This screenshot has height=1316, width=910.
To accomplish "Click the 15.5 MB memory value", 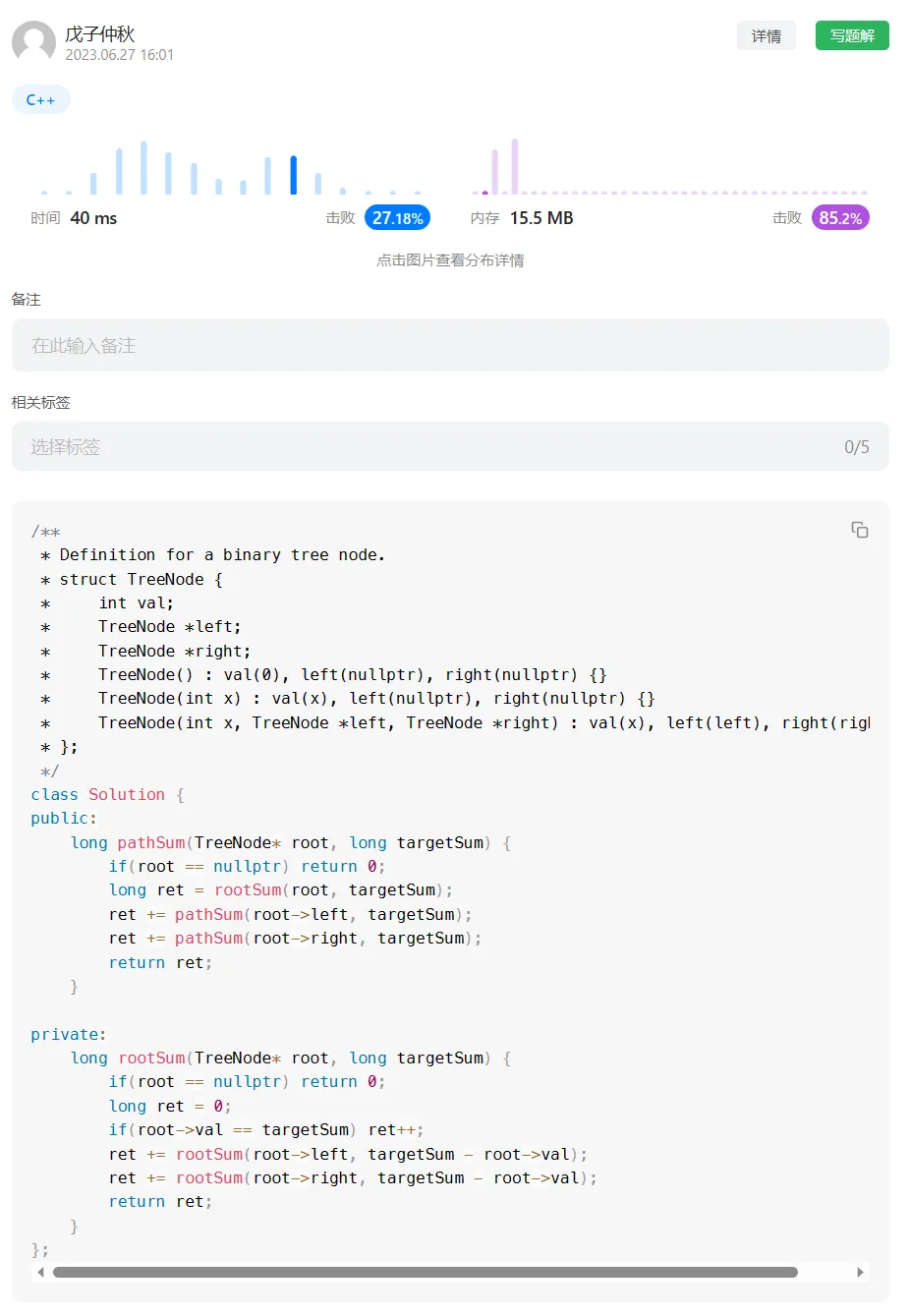I will tap(540, 218).
